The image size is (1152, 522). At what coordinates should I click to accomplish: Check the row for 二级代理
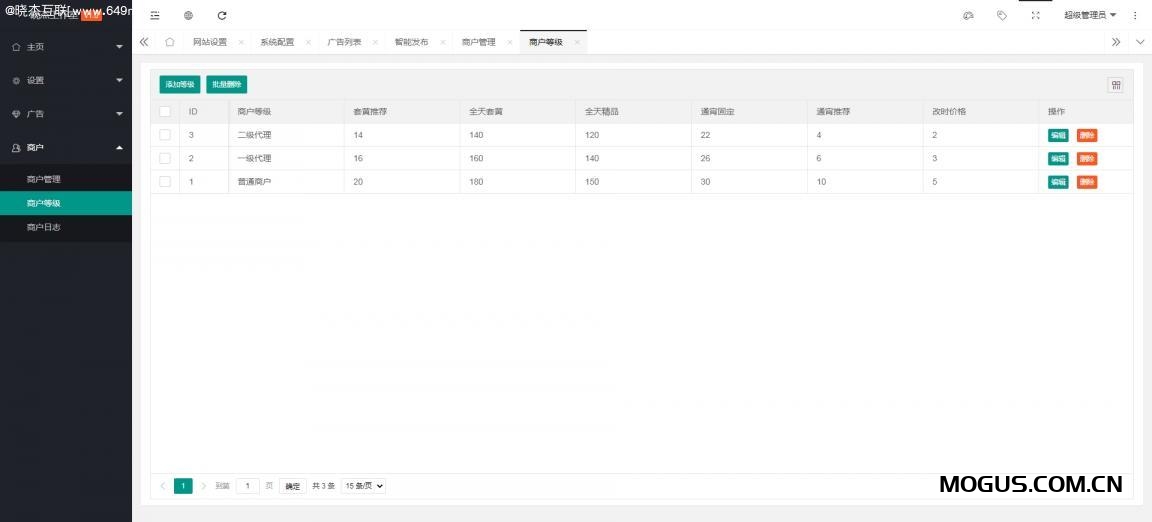point(165,135)
